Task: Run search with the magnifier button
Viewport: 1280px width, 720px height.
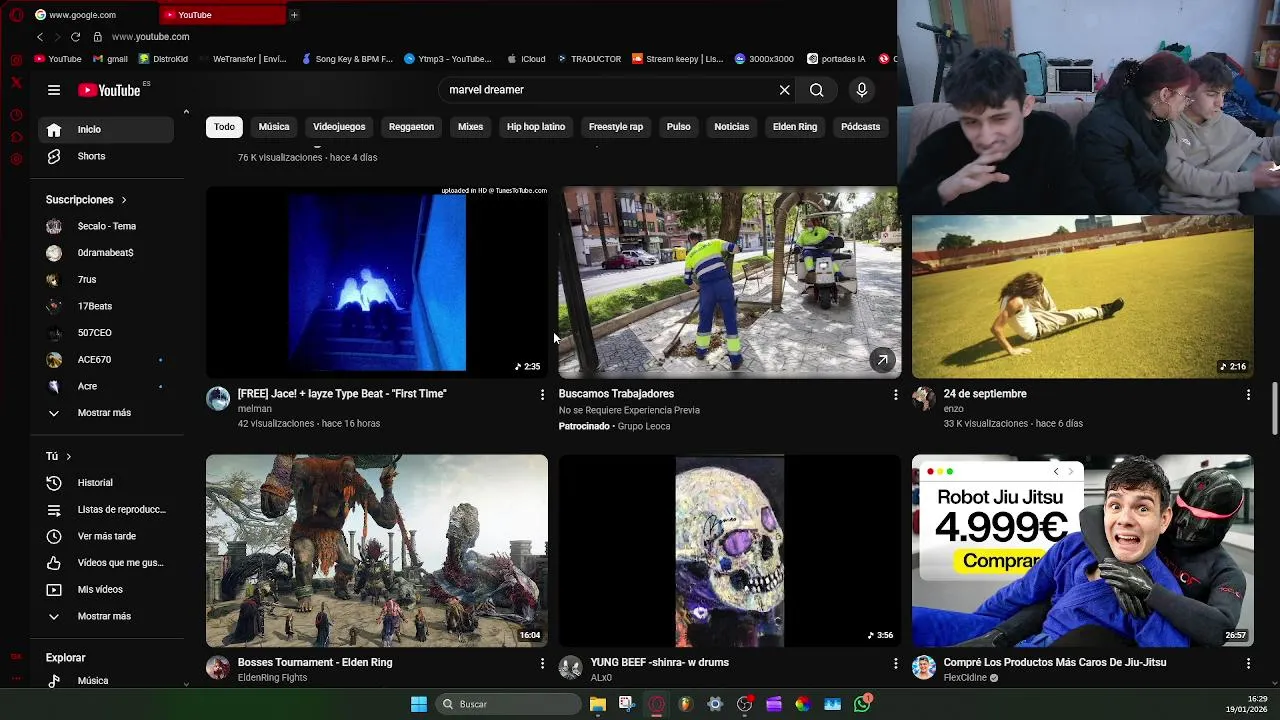Action: [817, 90]
